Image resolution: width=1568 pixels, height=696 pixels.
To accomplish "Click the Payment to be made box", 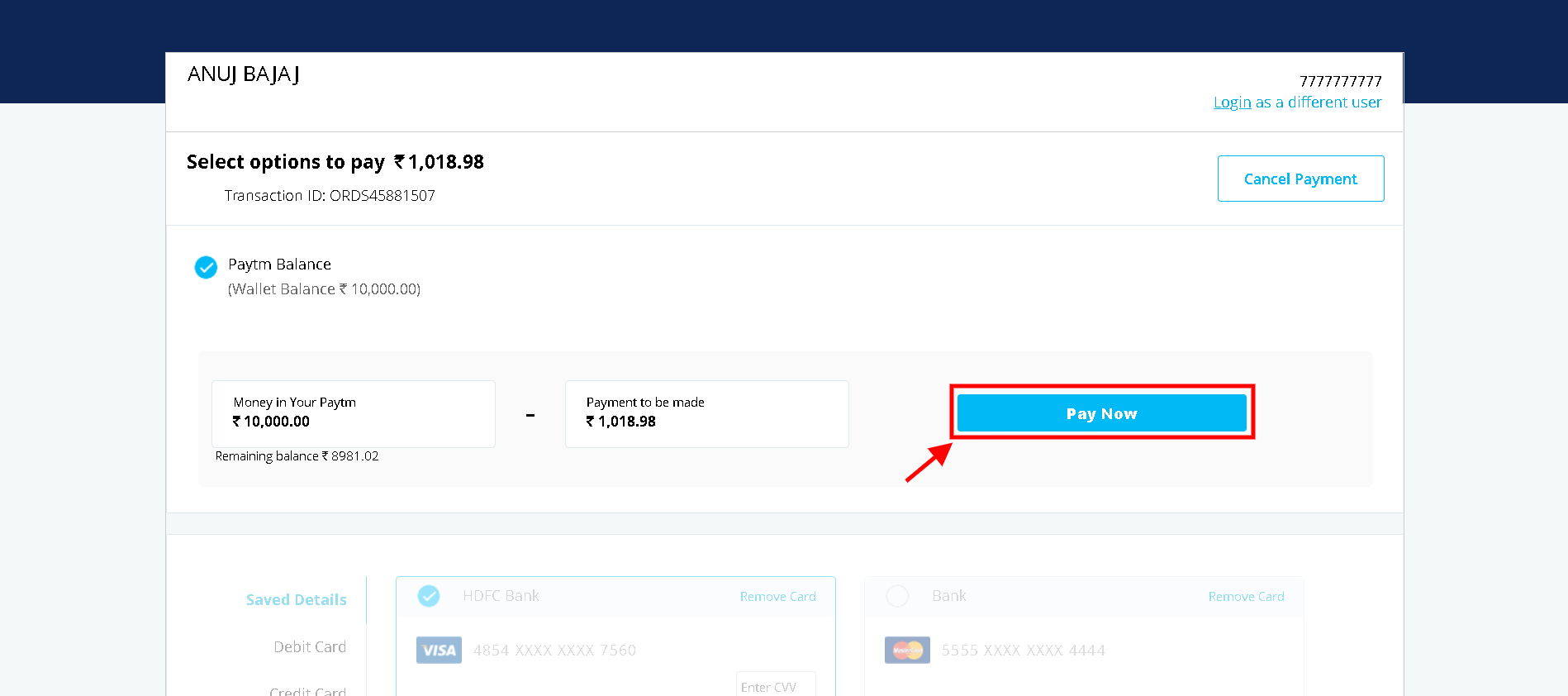I will pyautogui.click(x=707, y=414).
